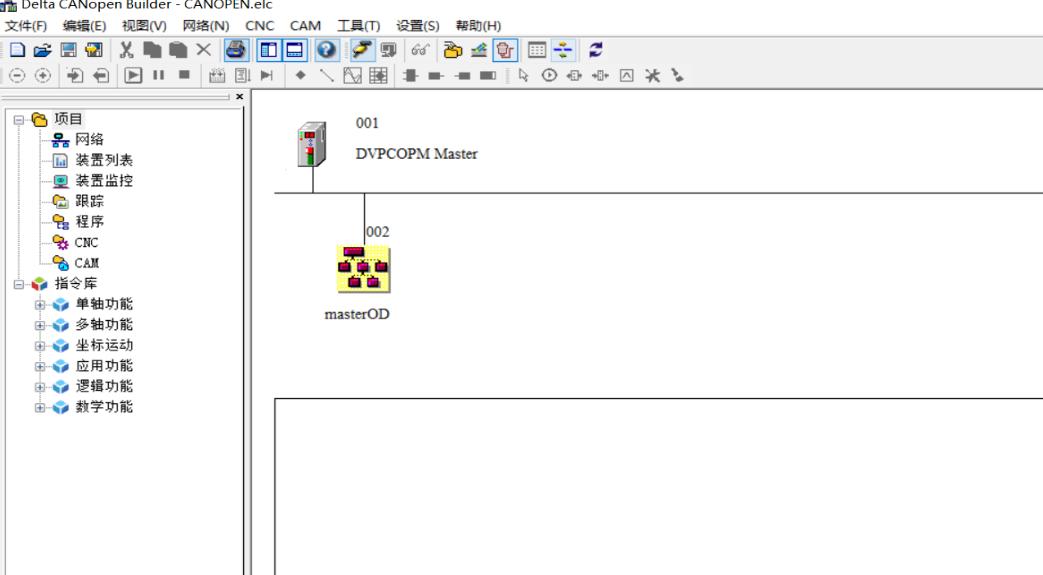Start run with the Play button

pyautogui.click(x=133, y=75)
